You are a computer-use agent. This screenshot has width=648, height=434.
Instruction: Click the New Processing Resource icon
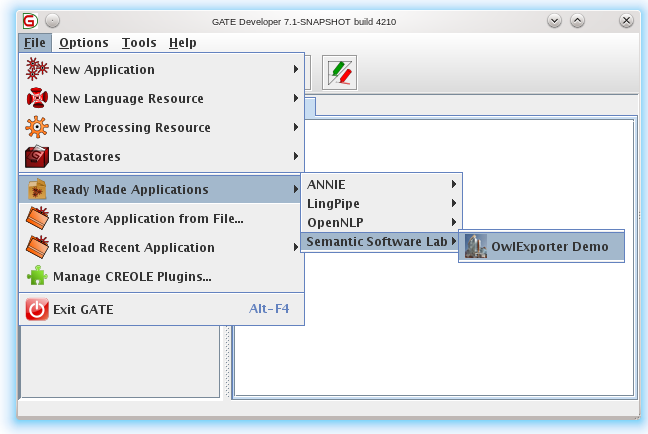pyautogui.click(x=37, y=128)
